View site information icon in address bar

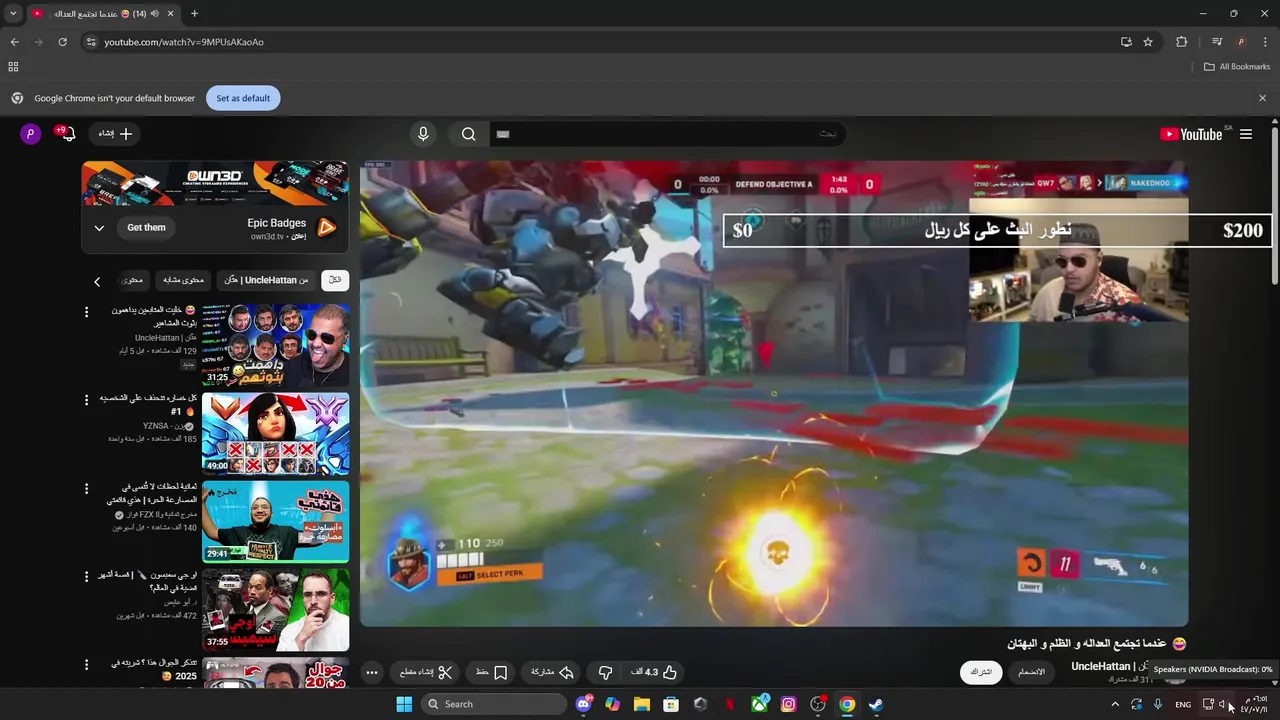click(x=91, y=42)
